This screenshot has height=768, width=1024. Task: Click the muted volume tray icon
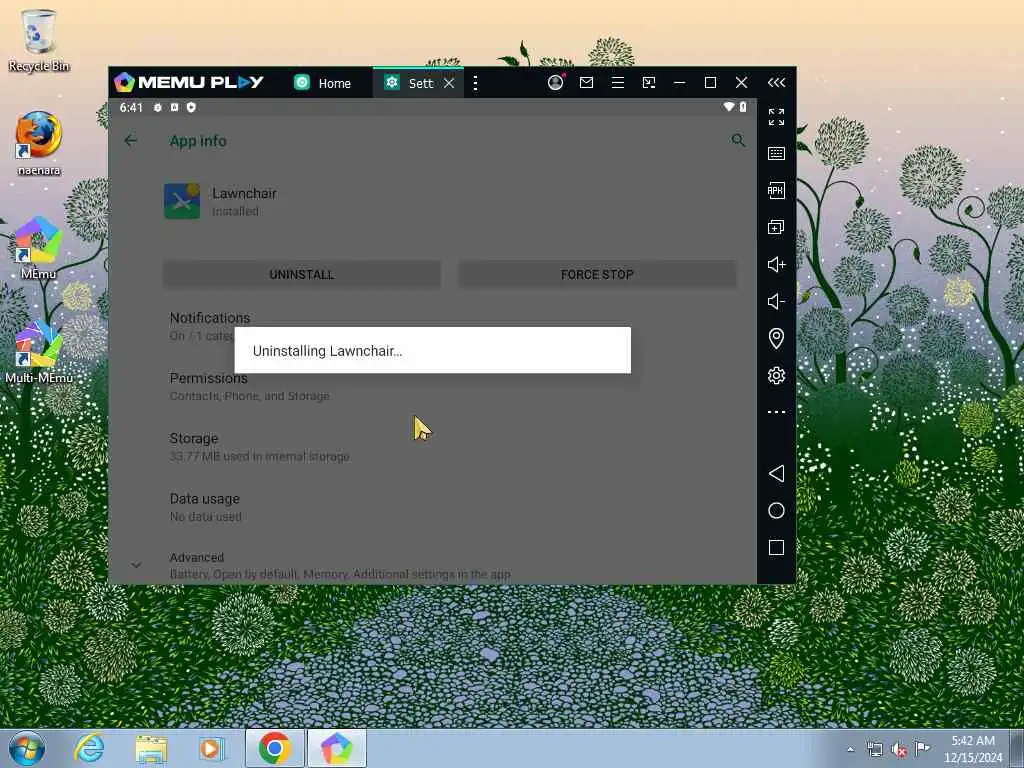point(899,749)
